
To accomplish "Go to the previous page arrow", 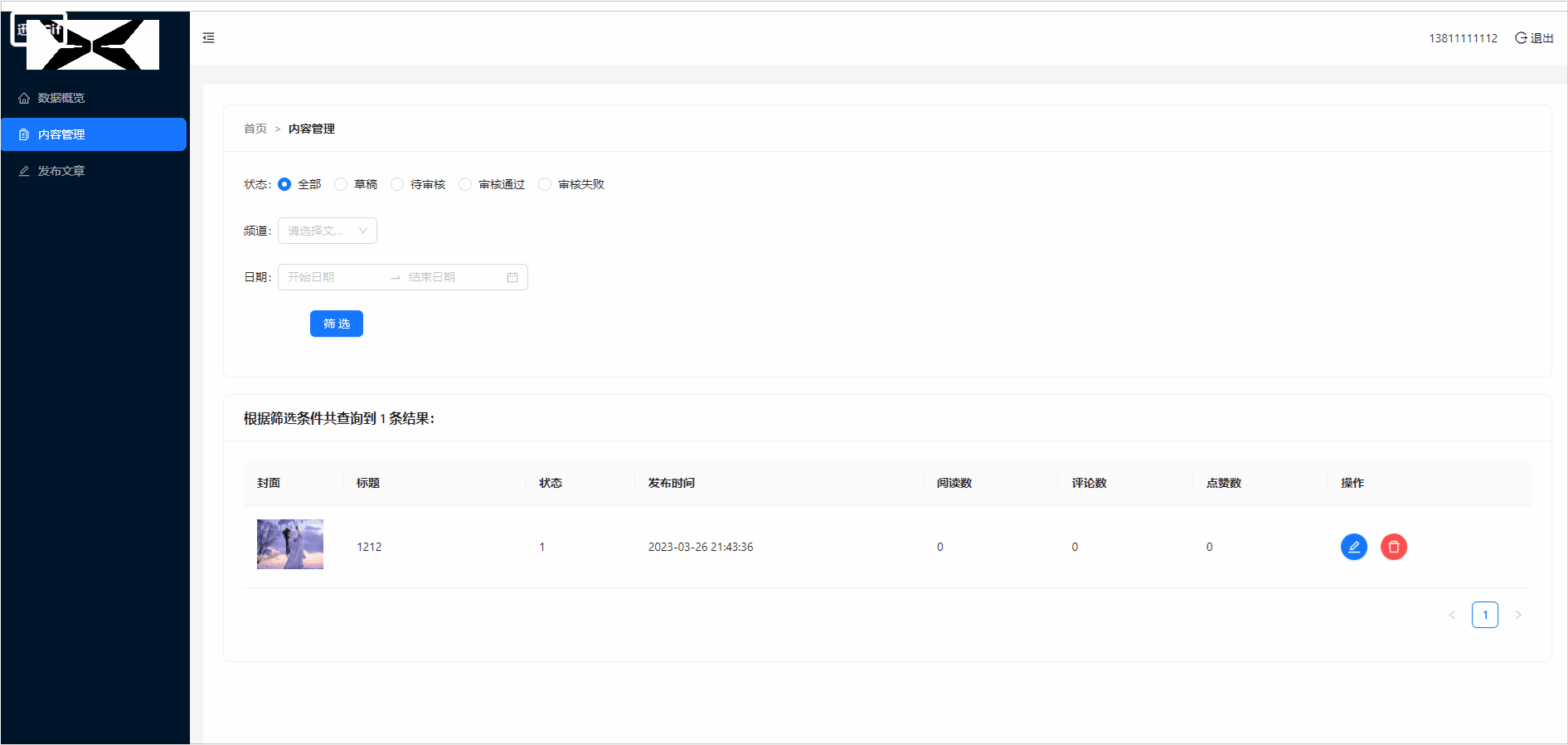I will [1451, 615].
